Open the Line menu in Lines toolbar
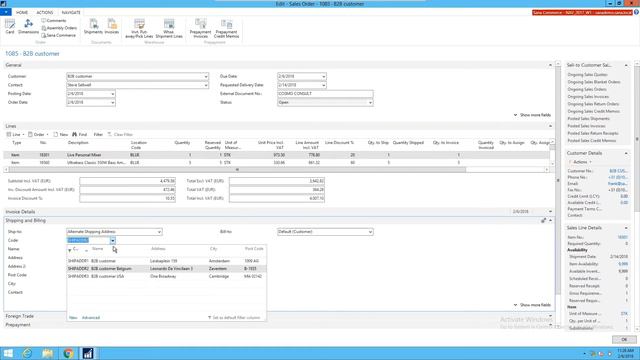 pos(15,134)
